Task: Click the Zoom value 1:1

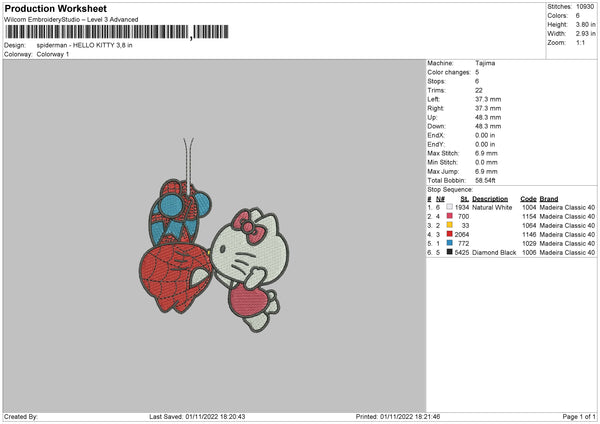Action: pyautogui.click(x=580, y=43)
